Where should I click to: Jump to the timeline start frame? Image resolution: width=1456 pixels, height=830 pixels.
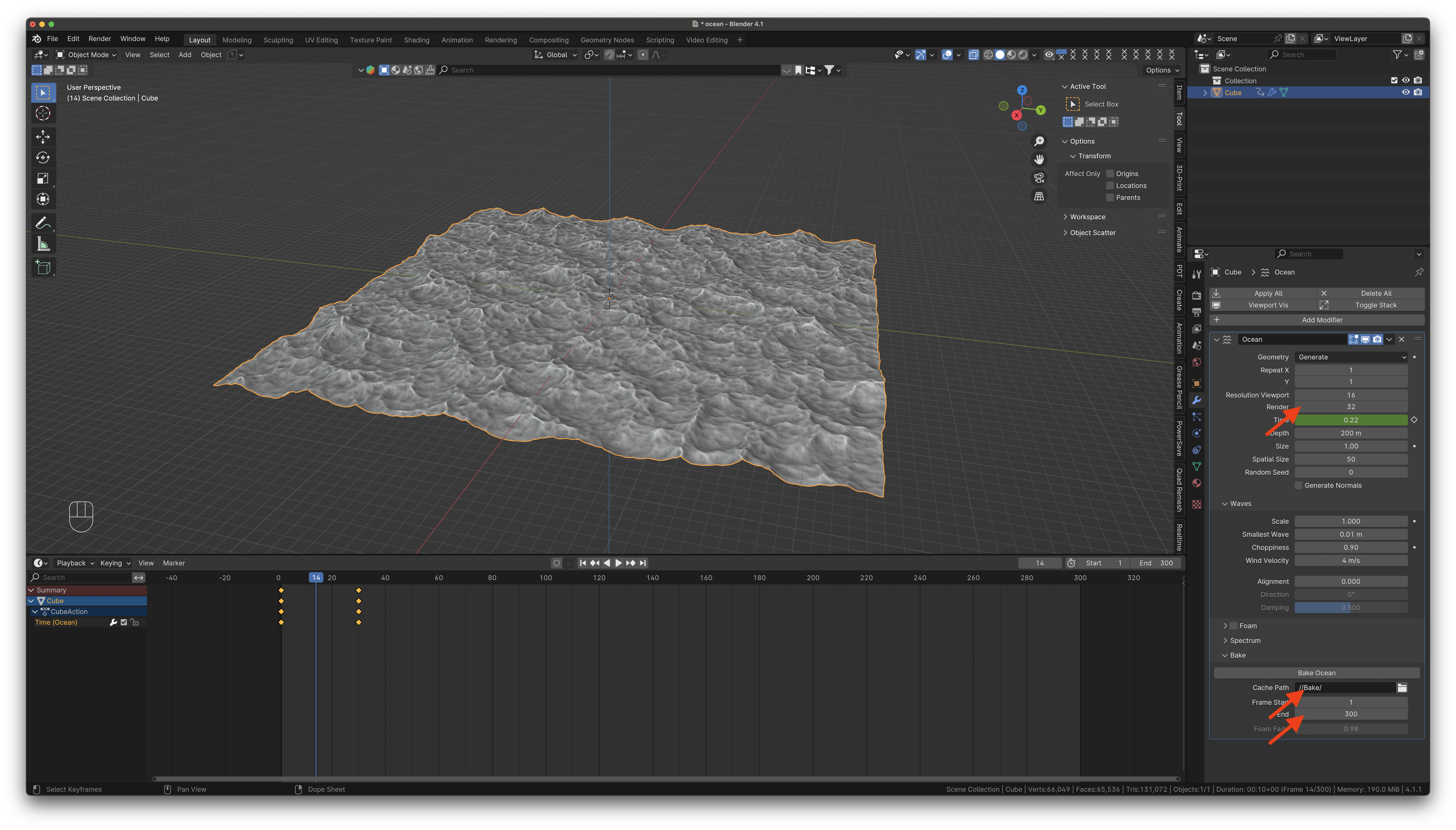[x=583, y=563]
